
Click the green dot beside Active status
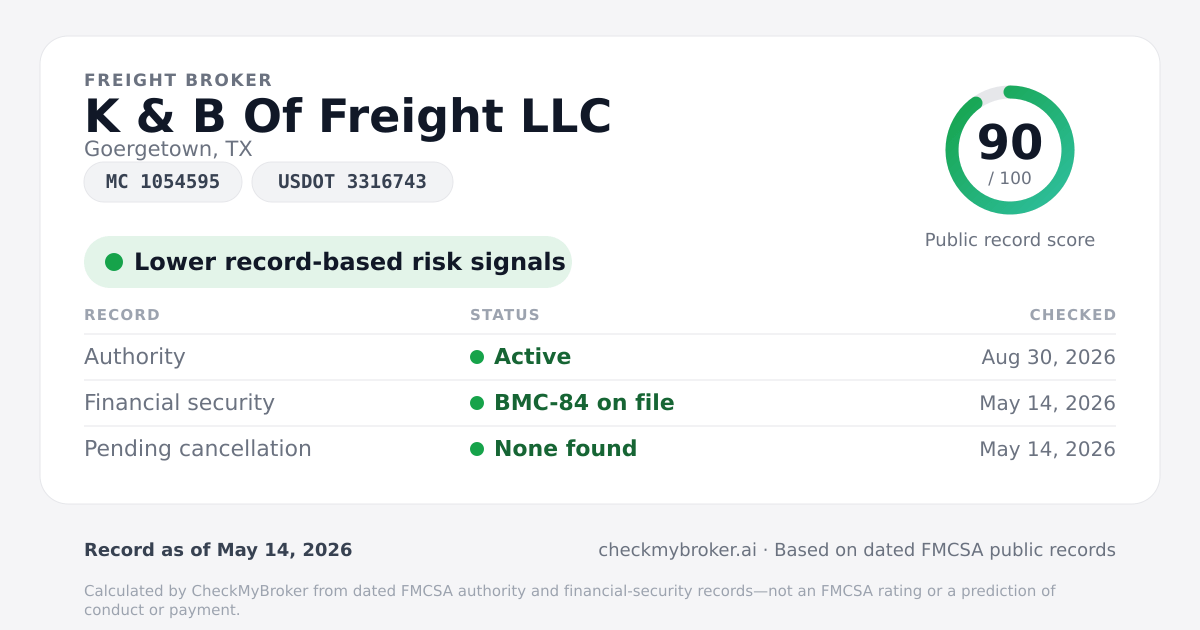coord(477,357)
